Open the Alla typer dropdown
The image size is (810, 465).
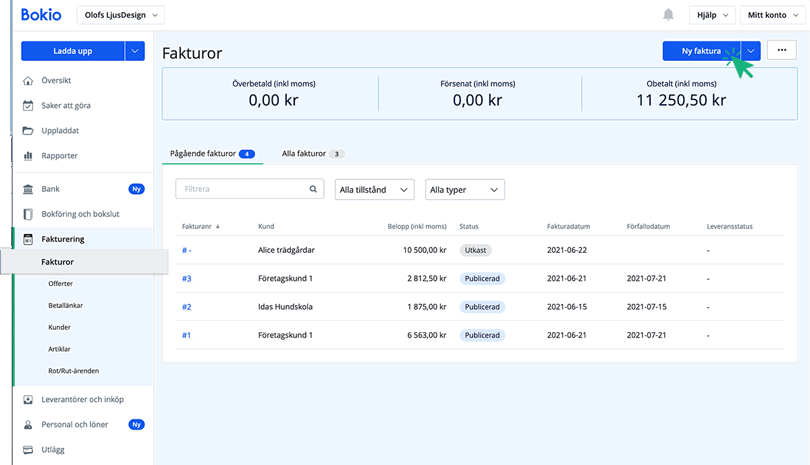464,189
